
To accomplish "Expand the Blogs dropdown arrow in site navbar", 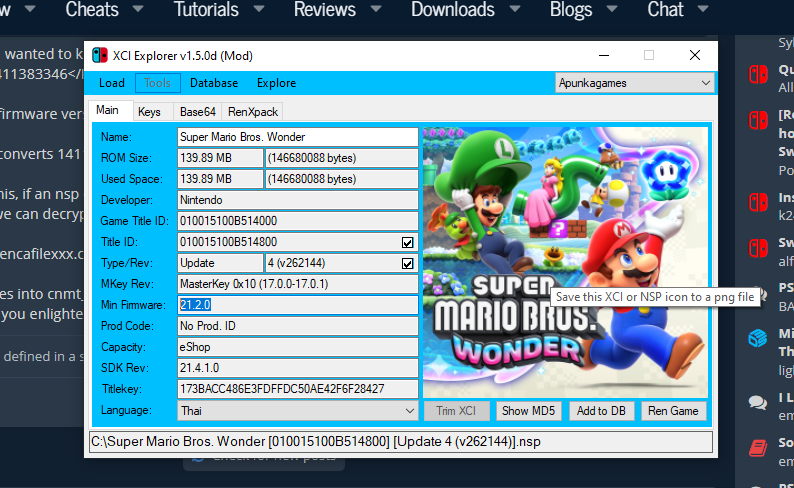I will click(612, 9).
